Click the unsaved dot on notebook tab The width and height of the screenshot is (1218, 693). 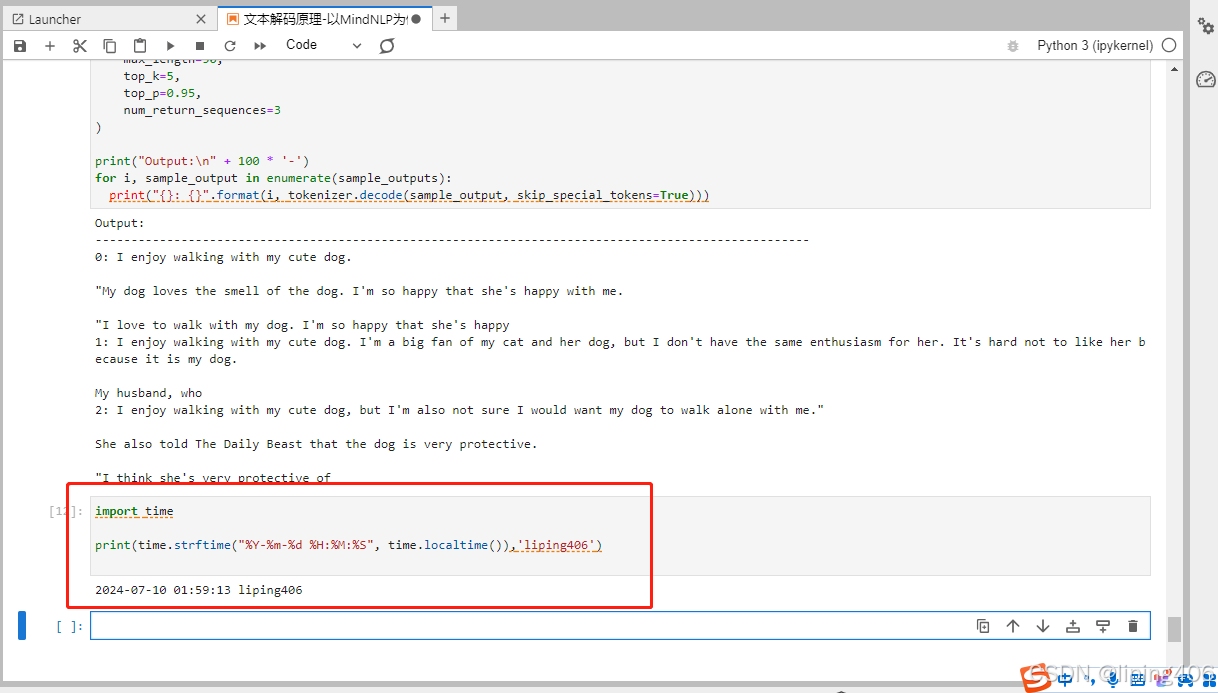(416, 19)
